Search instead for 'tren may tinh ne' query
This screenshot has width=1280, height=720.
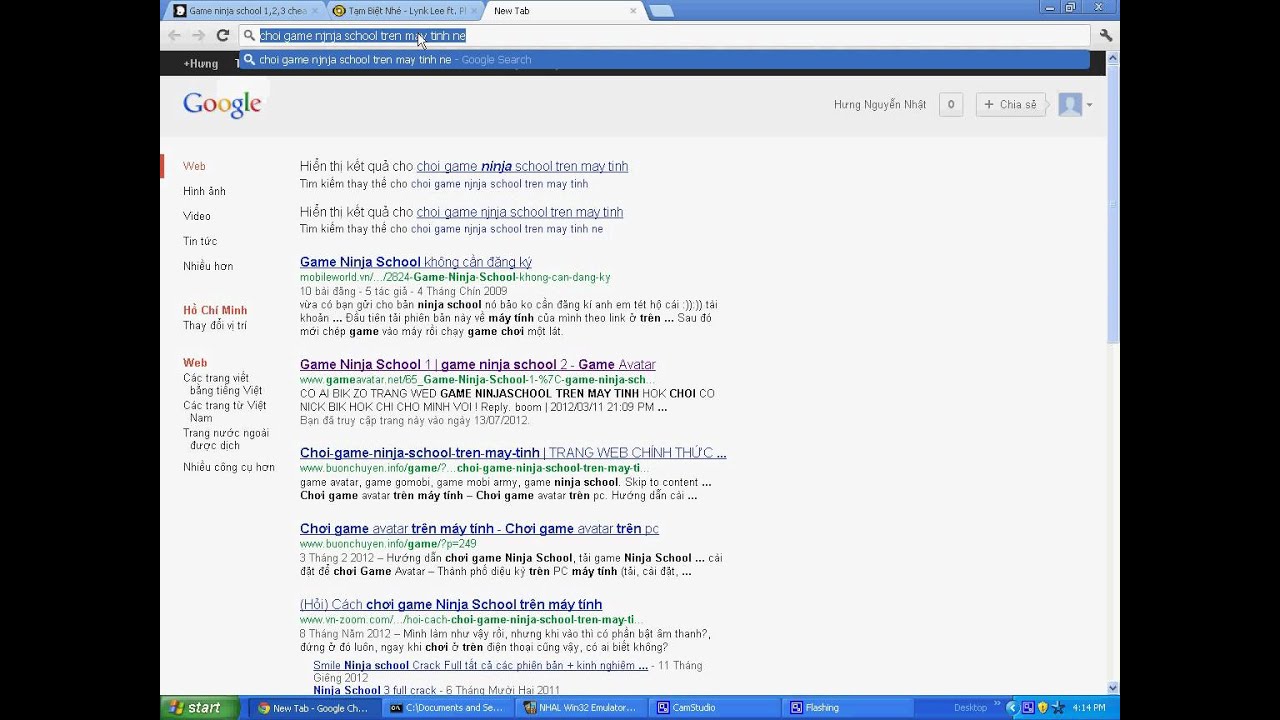pos(506,229)
